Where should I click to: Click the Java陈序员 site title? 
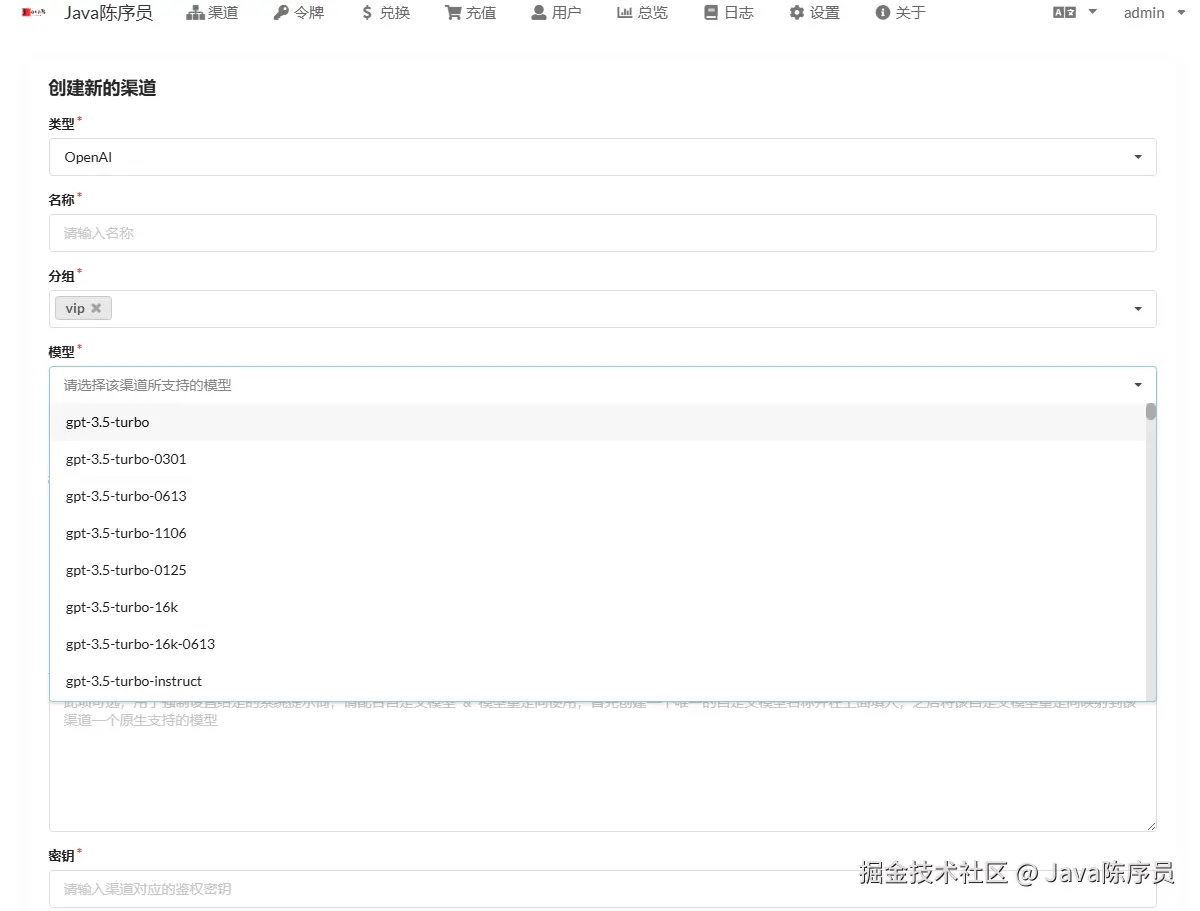point(108,13)
